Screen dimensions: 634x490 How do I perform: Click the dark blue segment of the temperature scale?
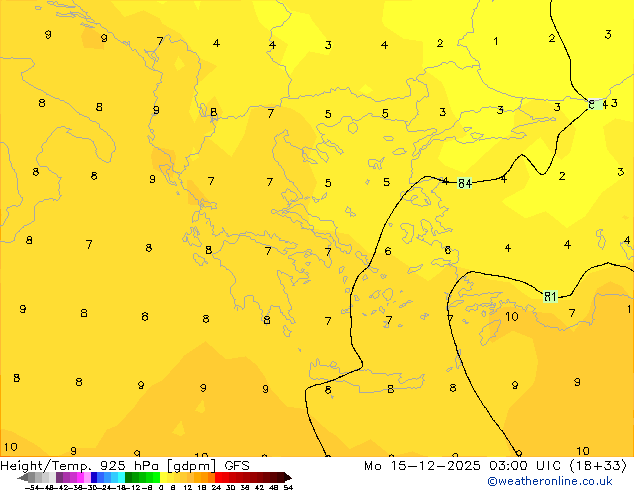click(94, 477)
